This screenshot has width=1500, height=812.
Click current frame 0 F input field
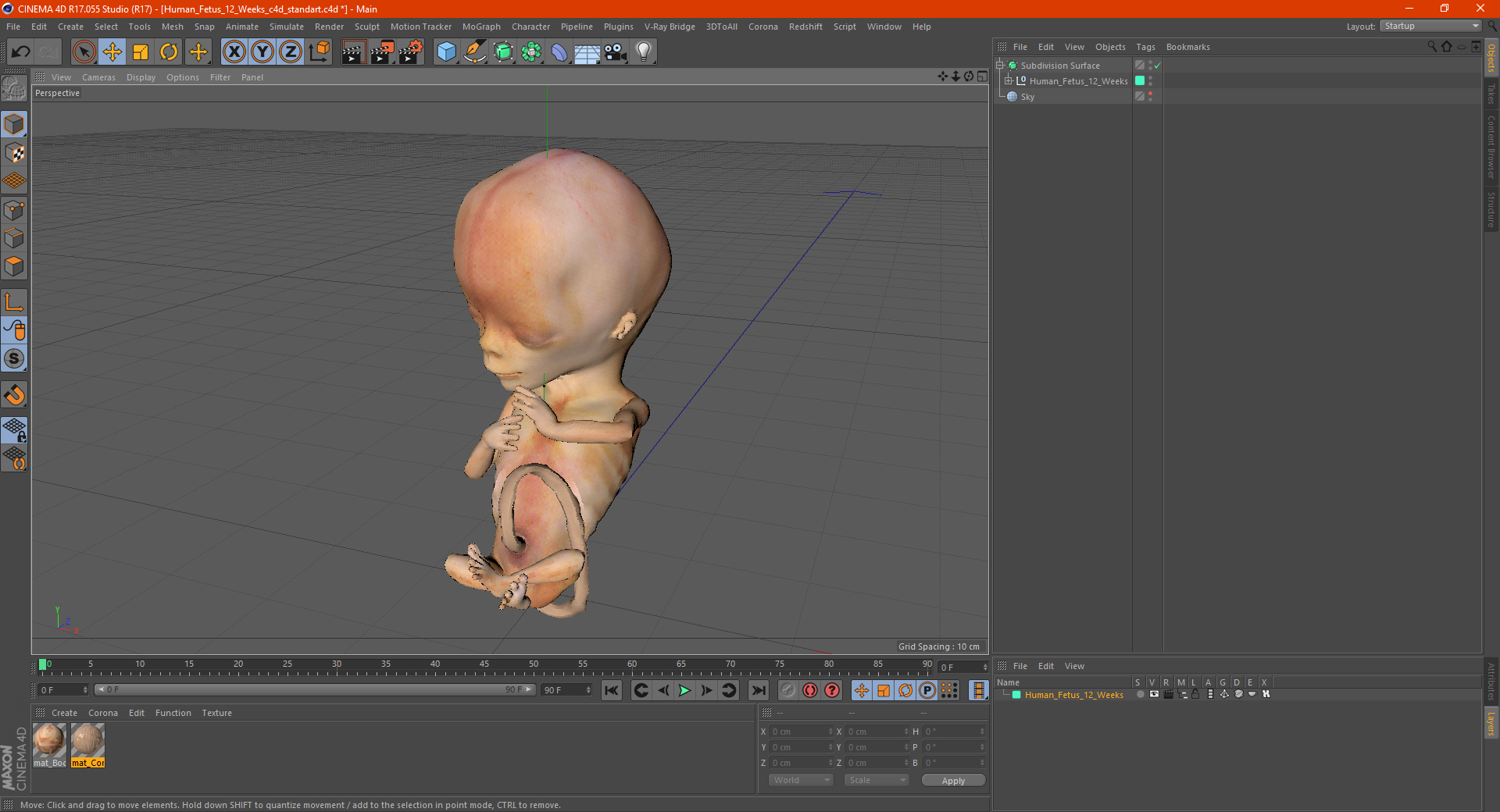pos(63,690)
